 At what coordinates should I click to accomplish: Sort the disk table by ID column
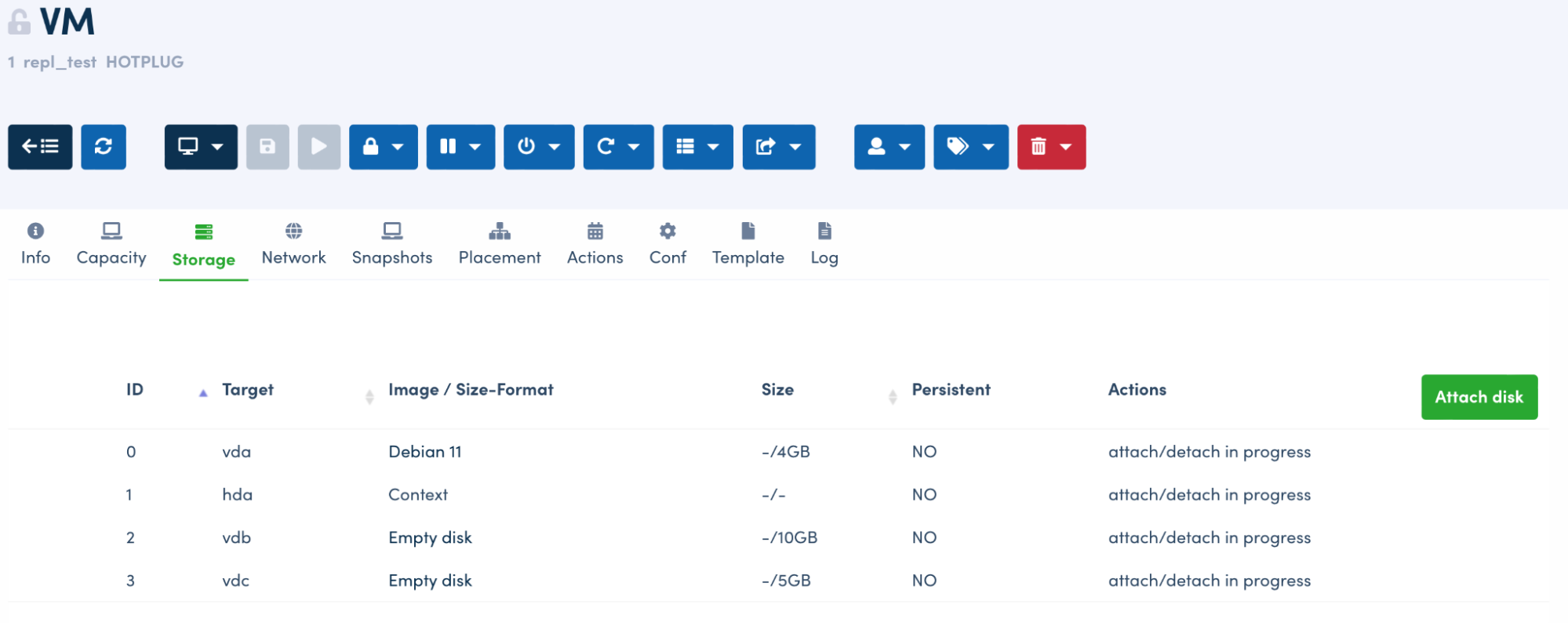pos(136,390)
